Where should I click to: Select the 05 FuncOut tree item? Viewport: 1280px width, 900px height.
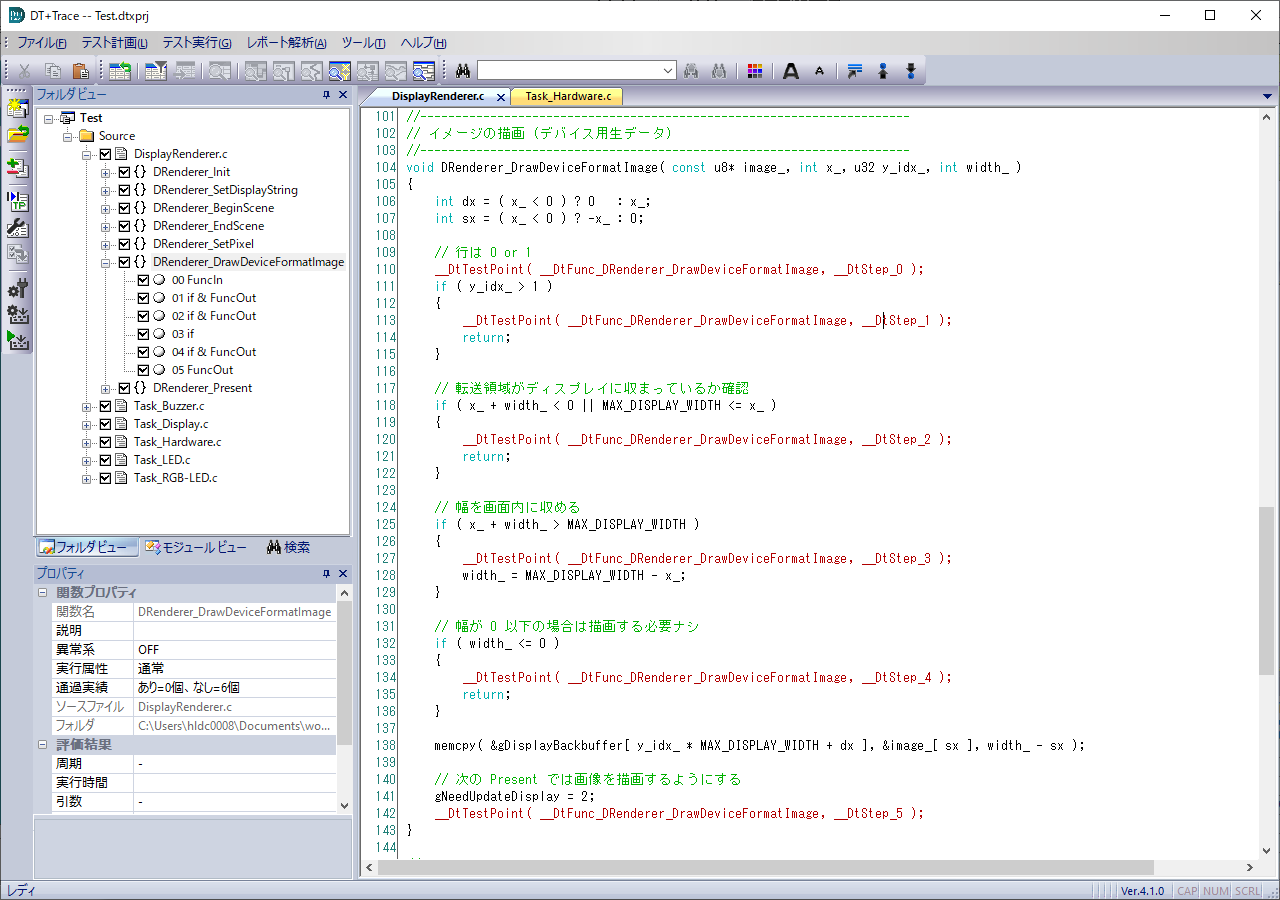202,370
